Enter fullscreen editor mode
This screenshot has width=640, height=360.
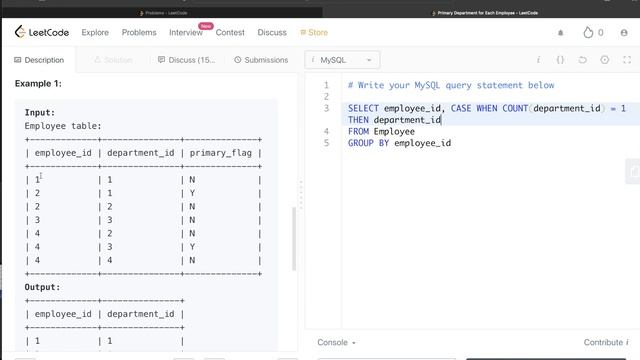[x=627, y=60]
